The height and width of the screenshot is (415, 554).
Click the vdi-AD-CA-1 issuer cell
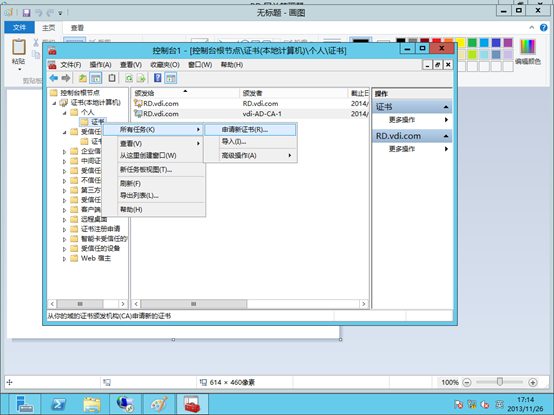(x=262, y=114)
